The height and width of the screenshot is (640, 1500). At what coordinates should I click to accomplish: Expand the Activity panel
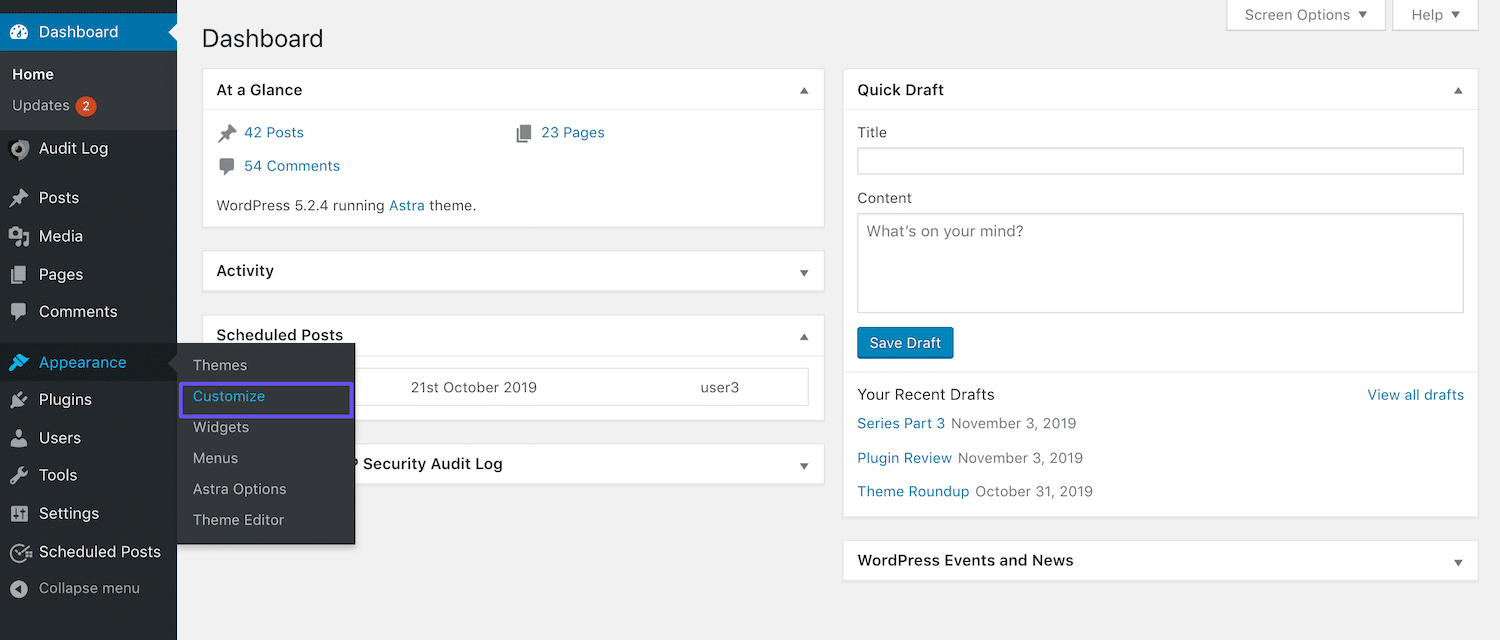[x=803, y=271]
